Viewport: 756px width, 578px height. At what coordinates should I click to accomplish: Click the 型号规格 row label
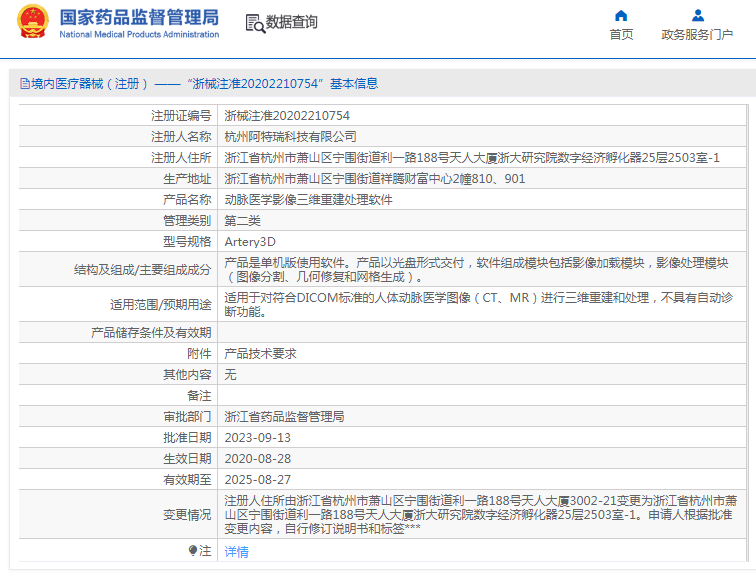[x=187, y=242]
